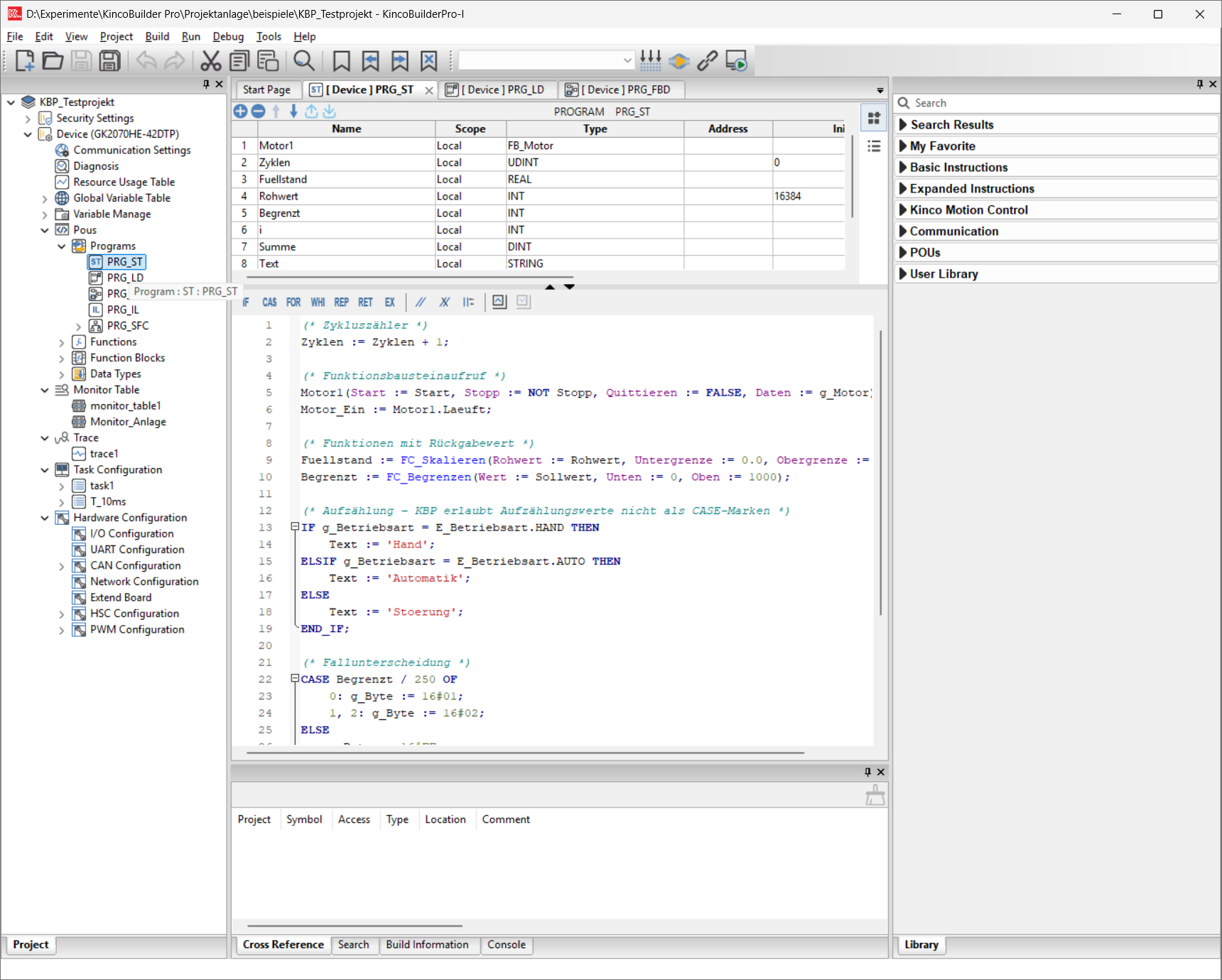1222x980 pixels.
Task: Click the download-to-PLC arrows icon
Action: pyautogui.click(x=650, y=61)
